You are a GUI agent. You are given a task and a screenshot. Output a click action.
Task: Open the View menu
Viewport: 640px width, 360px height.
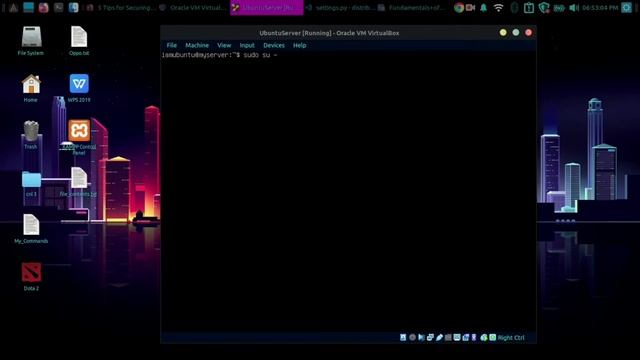(224, 45)
